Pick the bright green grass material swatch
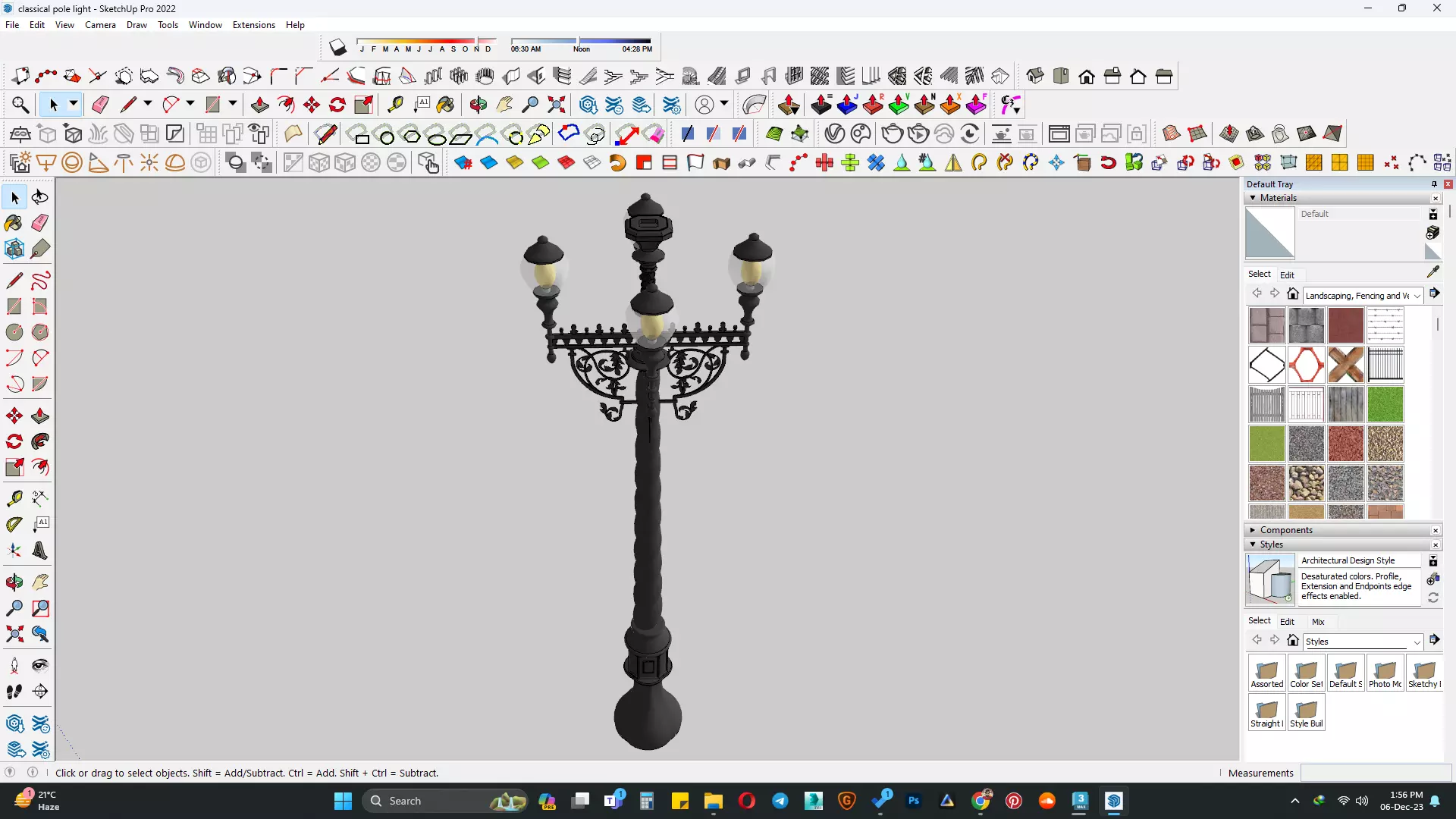The image size is (1456, 819). (1385, 405)
